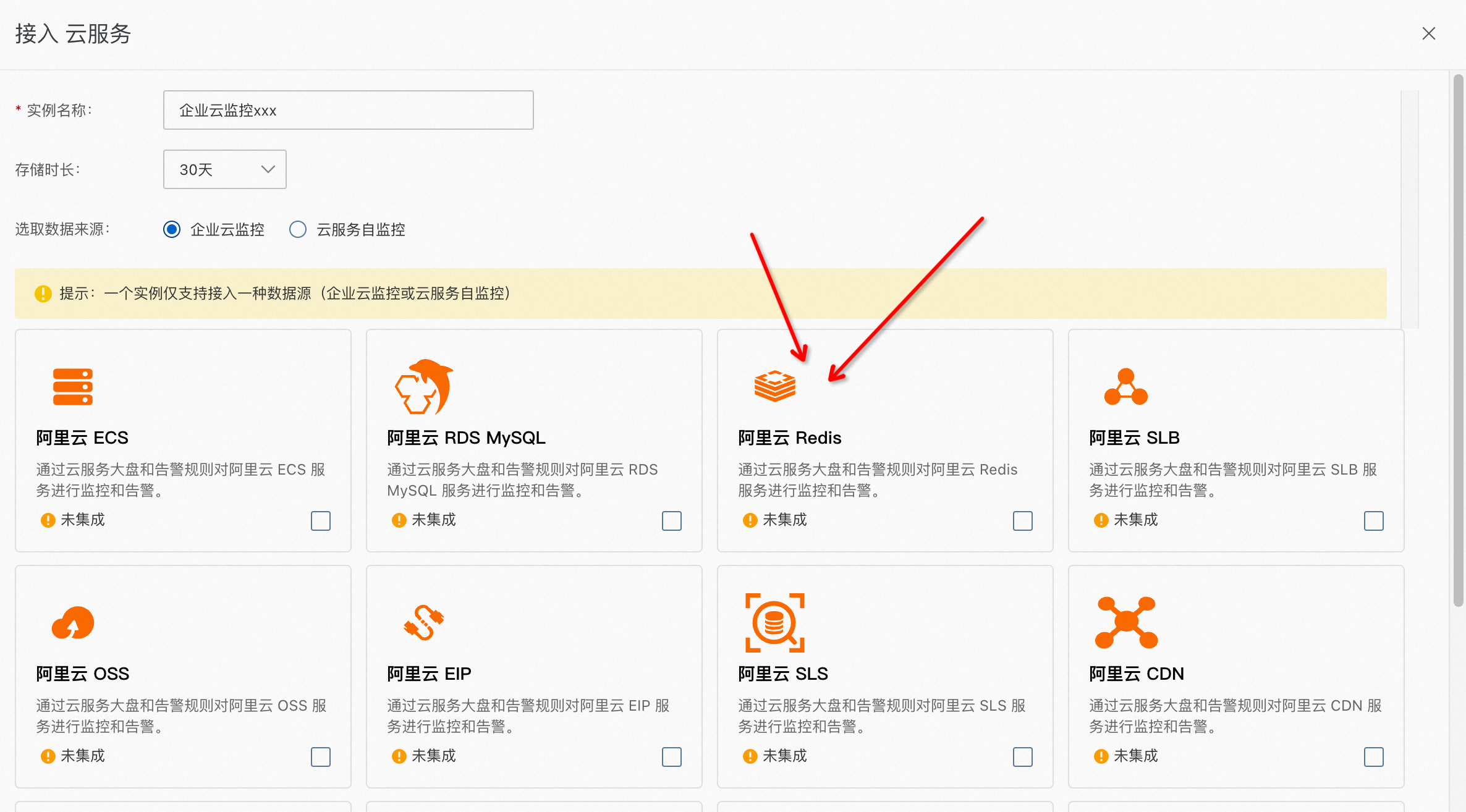Click the ECS card description text

(180, 480)
